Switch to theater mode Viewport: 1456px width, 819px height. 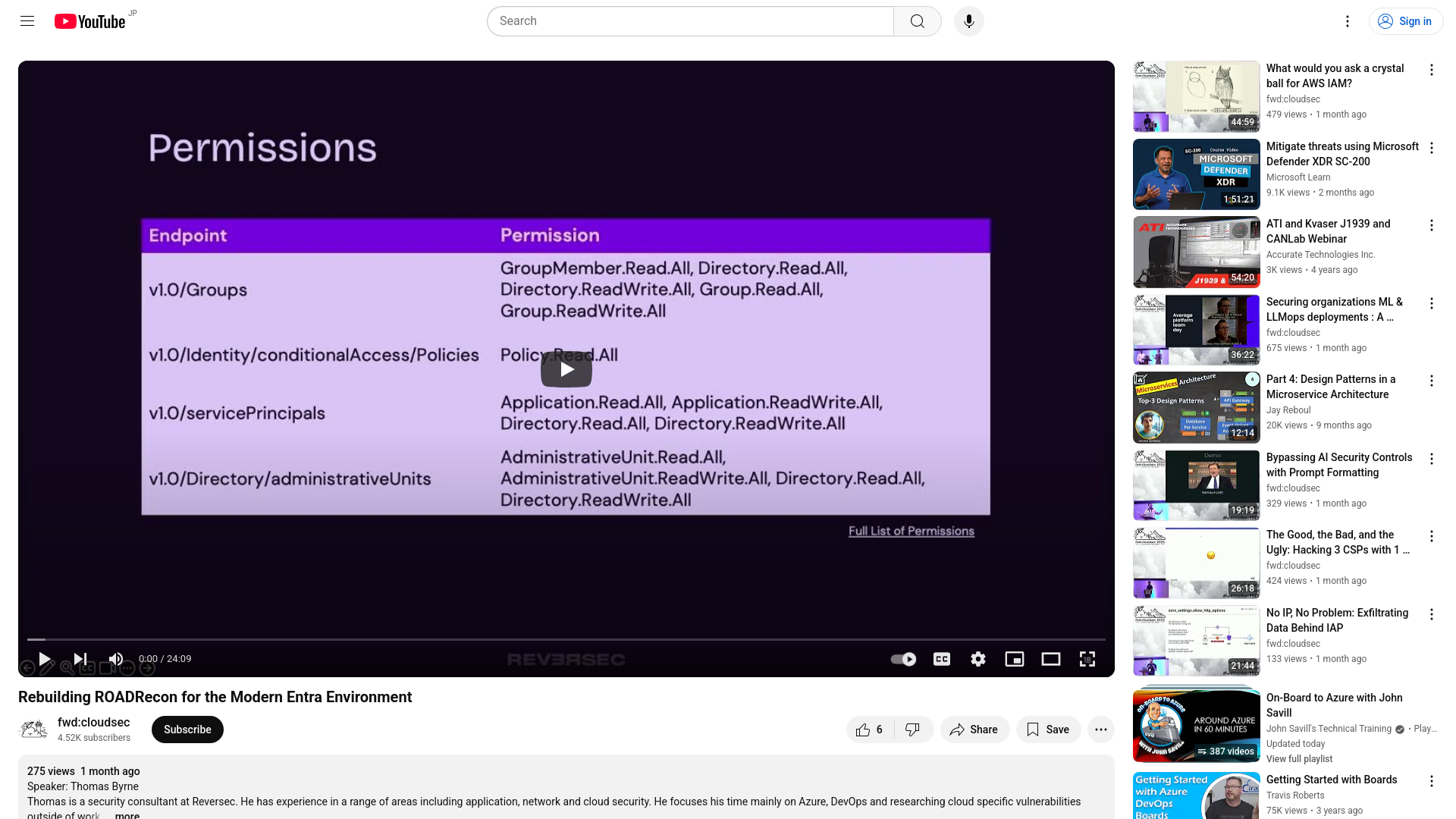(x=1051, y=659)
